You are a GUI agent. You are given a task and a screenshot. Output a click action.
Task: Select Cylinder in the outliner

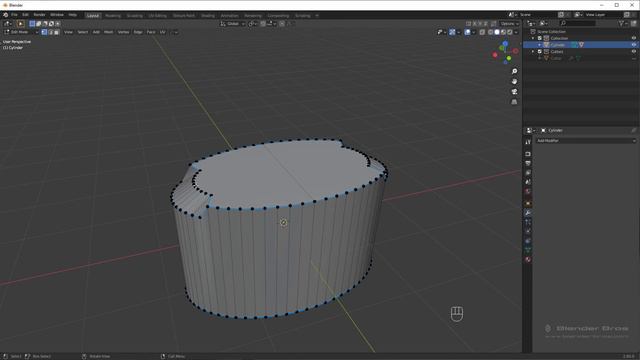click(558, 45)
